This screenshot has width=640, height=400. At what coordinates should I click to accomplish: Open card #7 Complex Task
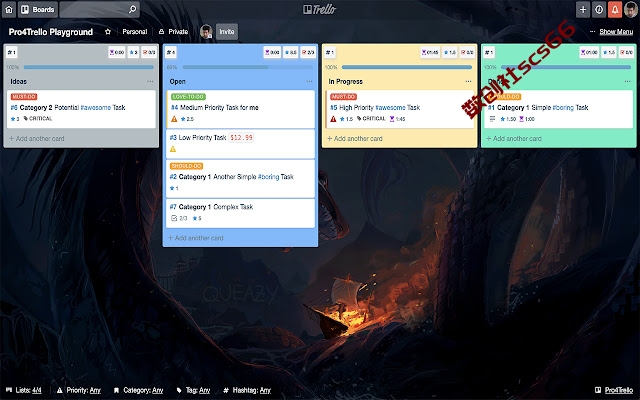(x=240, y=213)
